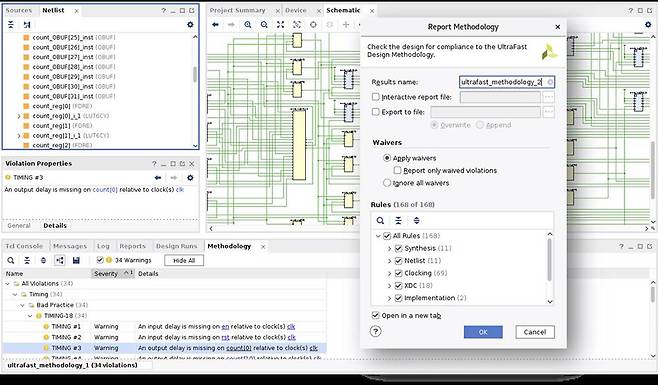Uncheck All Rules checkbox
The height and width of the screenshot is (385, 658).
pos(387,236)
